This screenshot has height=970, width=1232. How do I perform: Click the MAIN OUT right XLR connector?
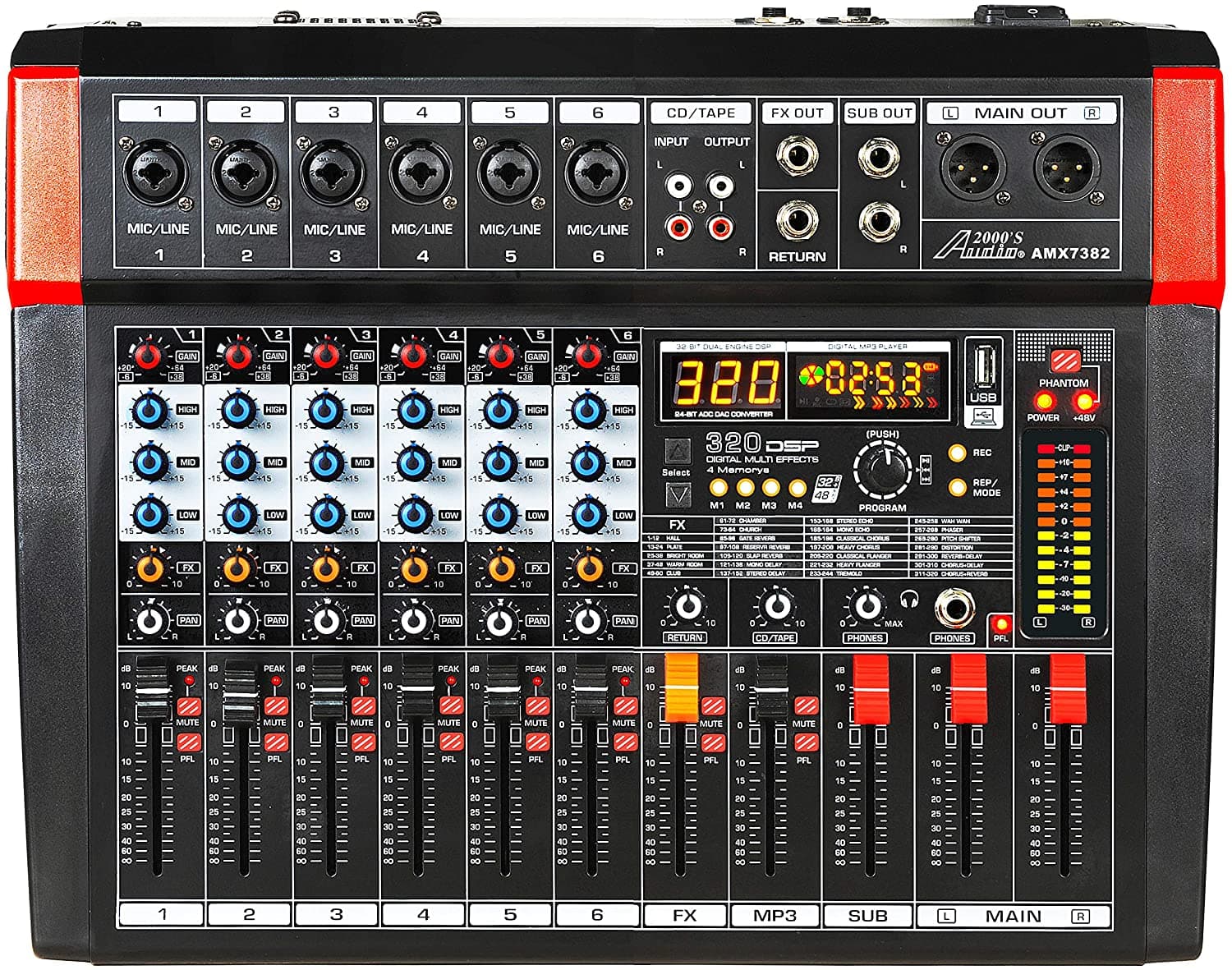pyautogui.click(x=1066, y=168)
